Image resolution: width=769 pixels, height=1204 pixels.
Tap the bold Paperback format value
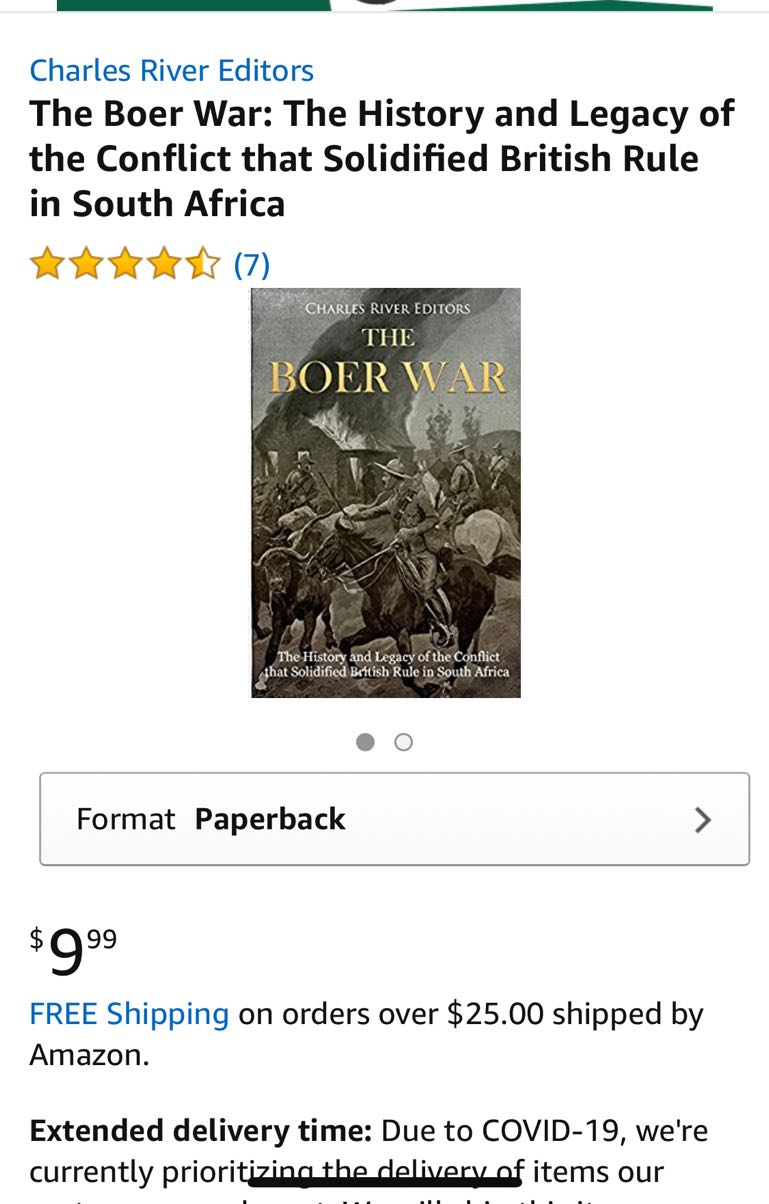pos(270,819)
